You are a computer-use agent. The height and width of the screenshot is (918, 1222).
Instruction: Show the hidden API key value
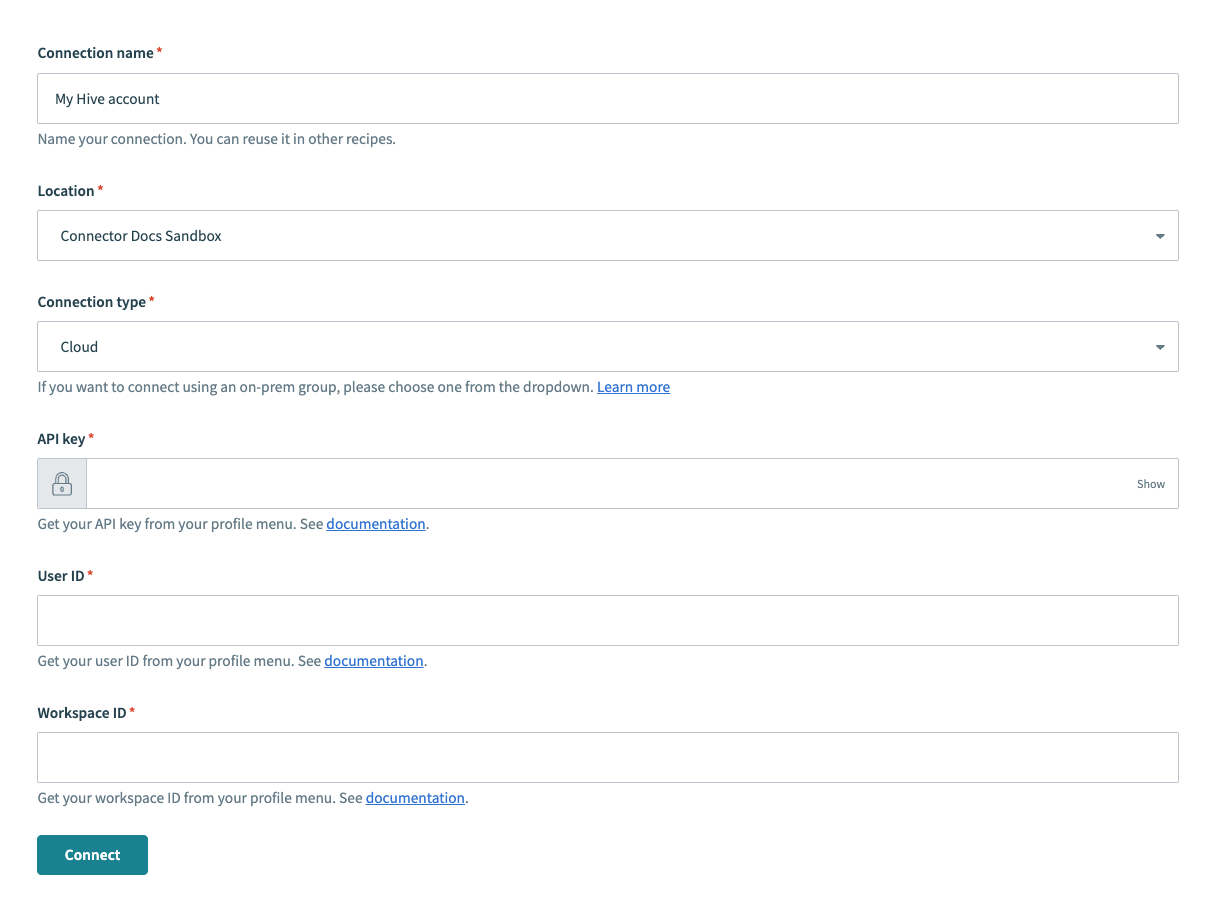[1150, 484]
